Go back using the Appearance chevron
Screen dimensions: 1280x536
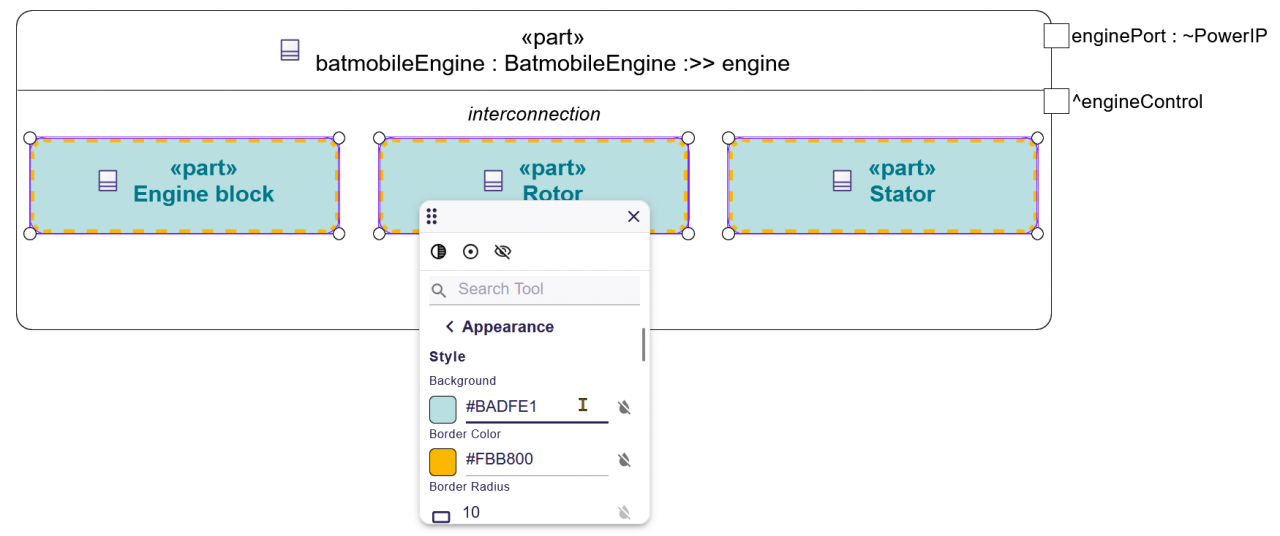[451, 327]
